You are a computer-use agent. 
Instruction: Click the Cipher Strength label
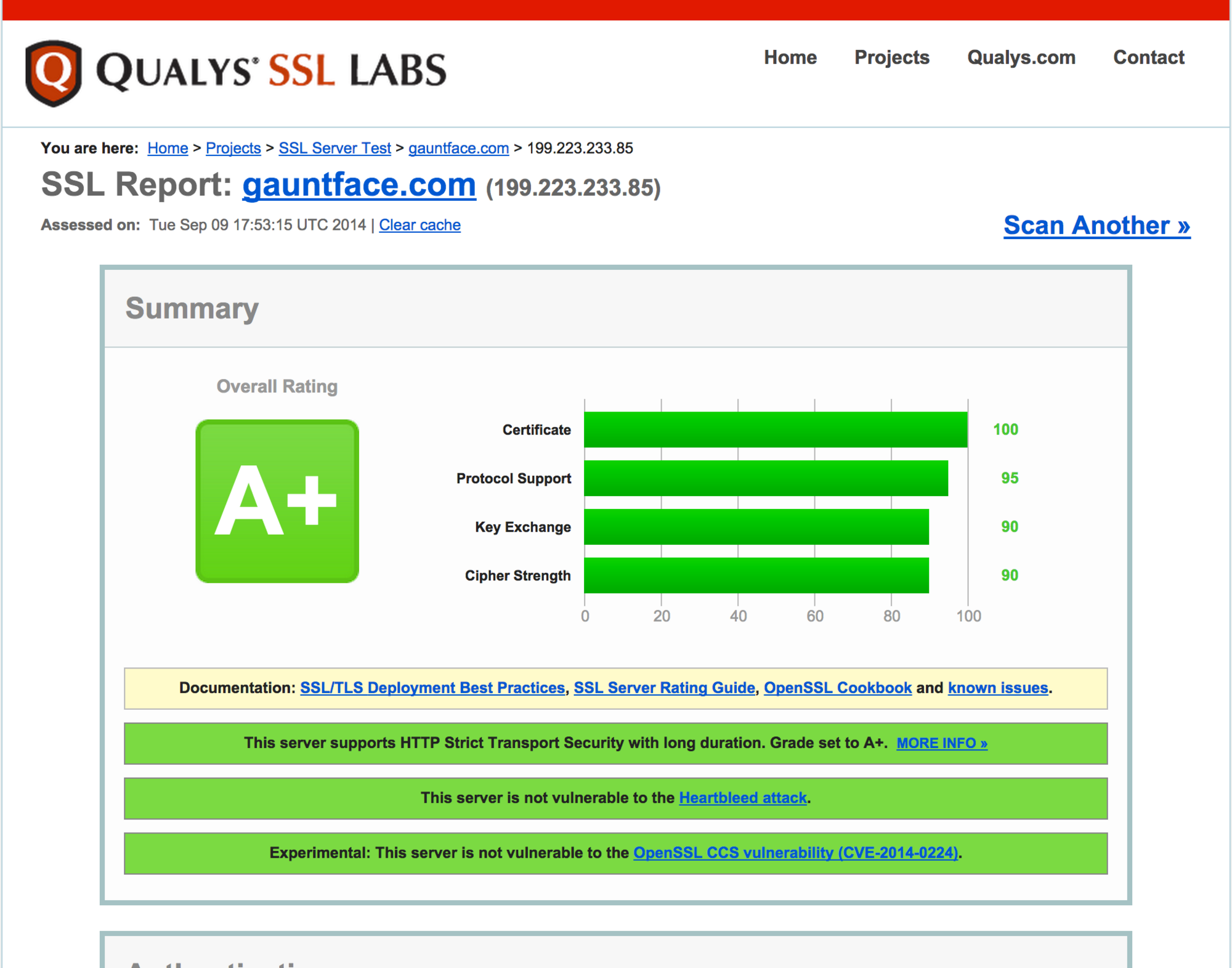[518, 576]
